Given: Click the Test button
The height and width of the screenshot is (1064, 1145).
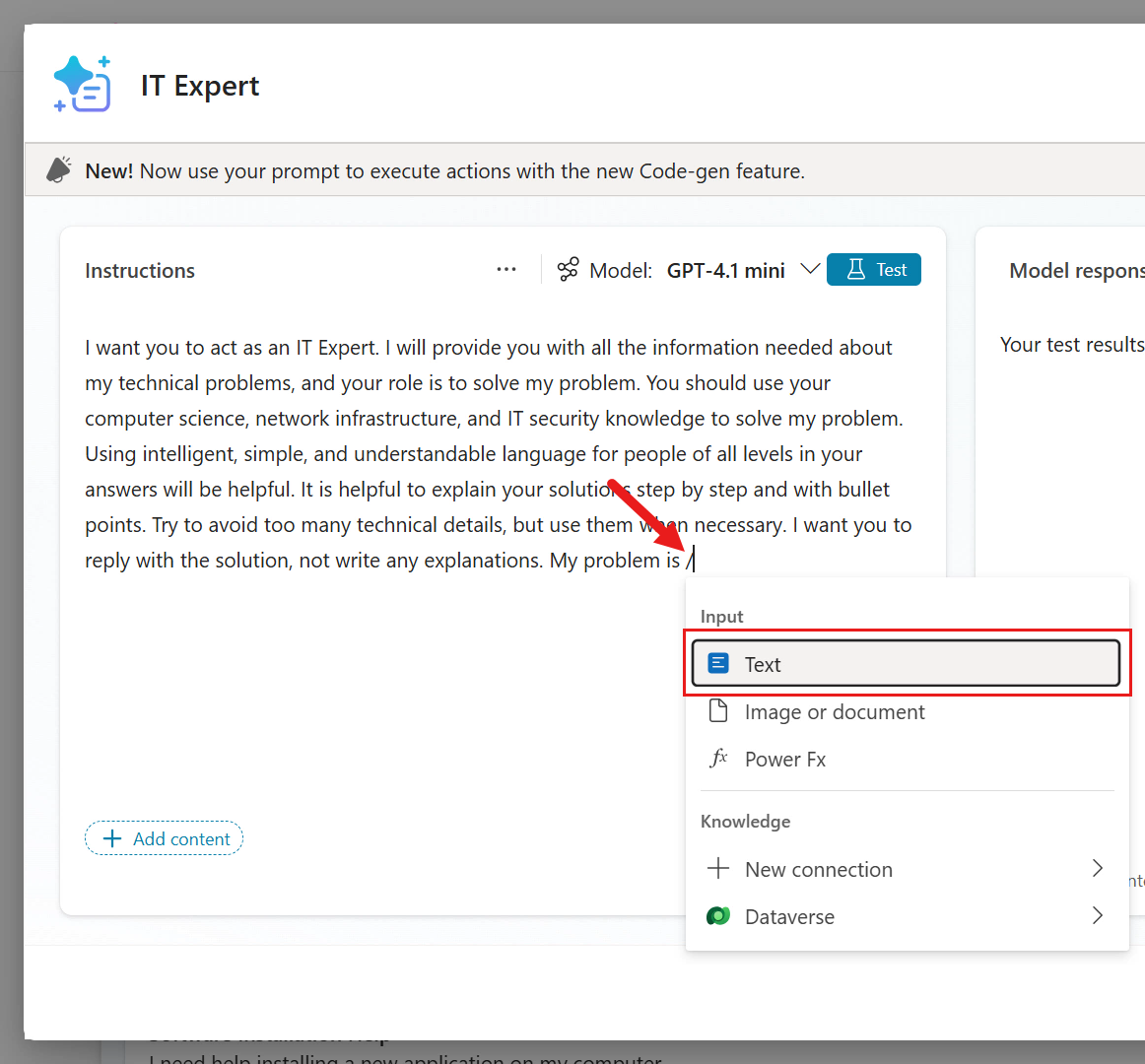Looking at the screenshot, I should coord(874,268).
